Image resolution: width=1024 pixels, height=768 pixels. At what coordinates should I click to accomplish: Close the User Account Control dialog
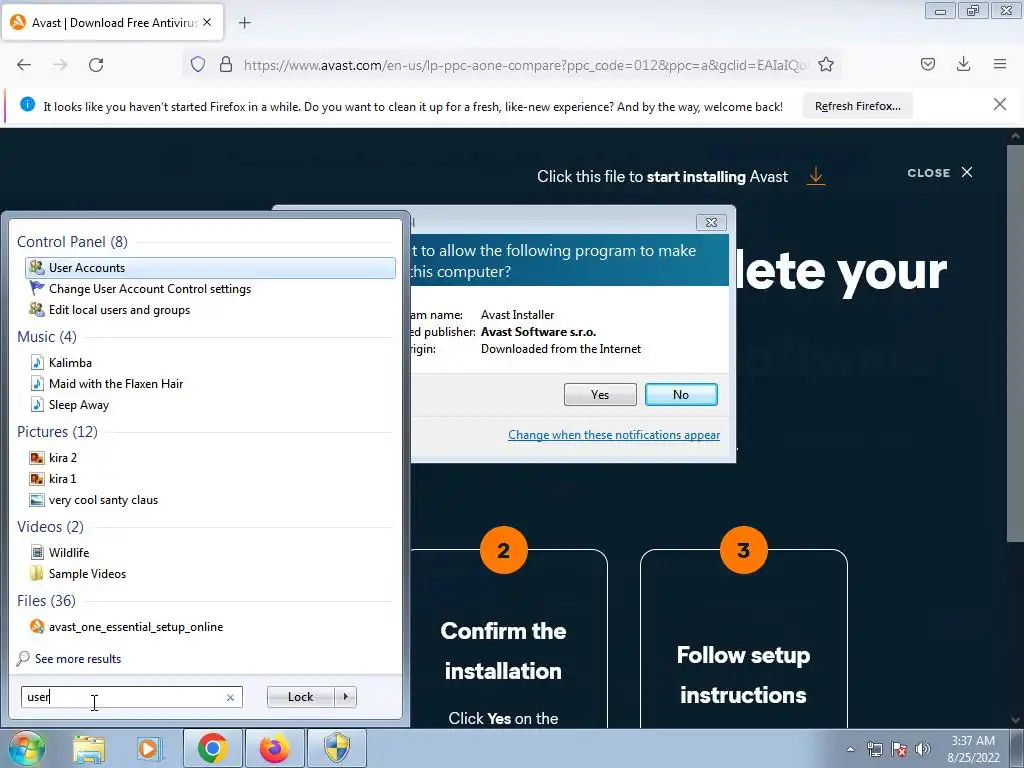click(x=711, y=222)
